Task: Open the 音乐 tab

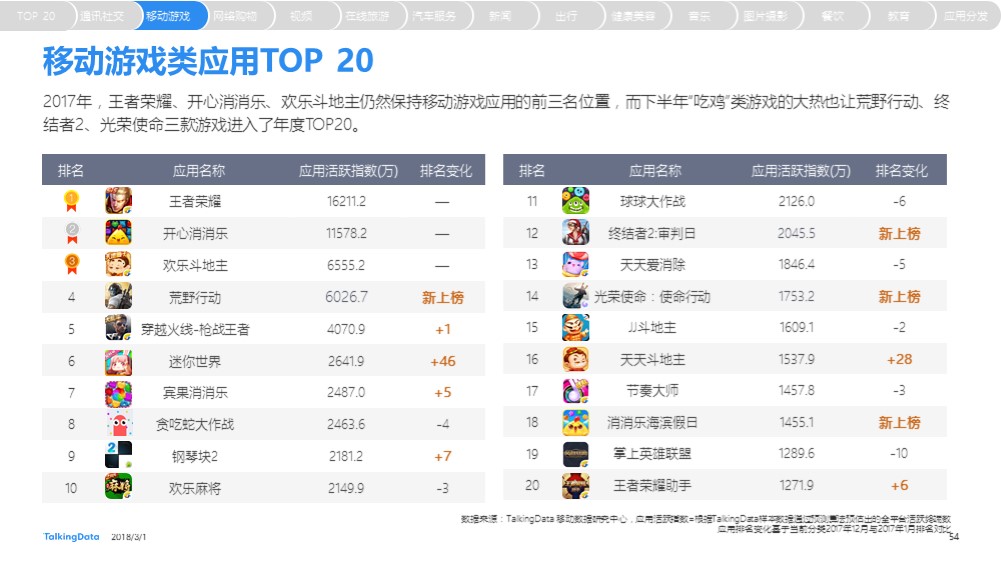Action: click(700, 16)
